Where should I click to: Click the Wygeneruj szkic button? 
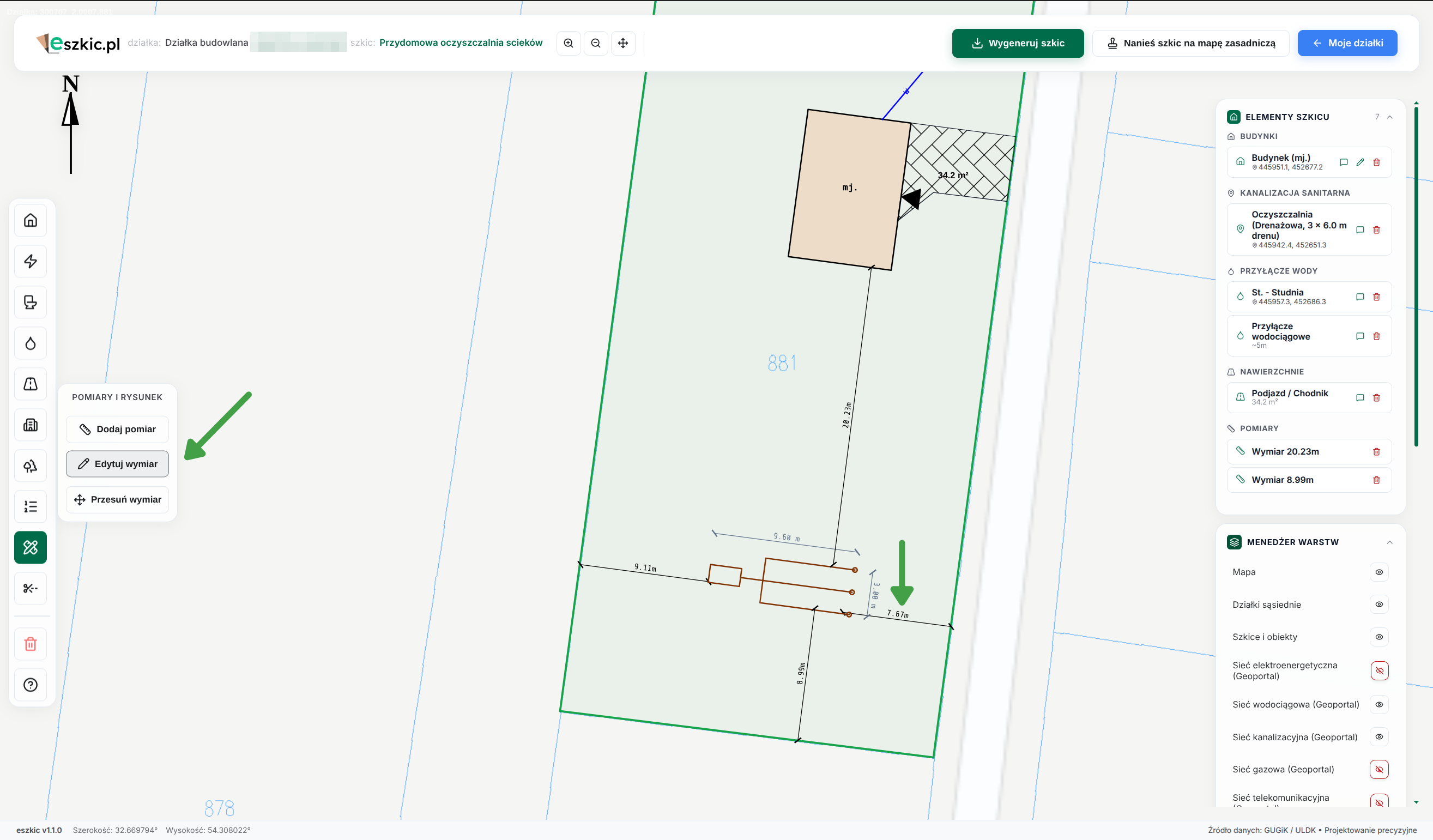pyautogui.click(x=1017, y=43)
